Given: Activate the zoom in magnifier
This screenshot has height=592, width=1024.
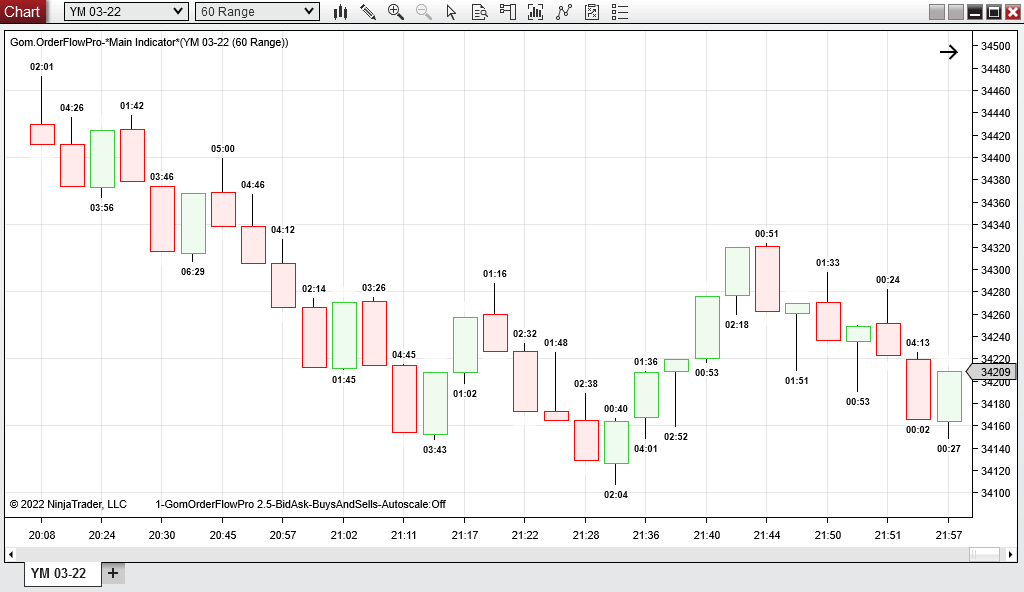Looking at the screenshot, I should (396, 12).
